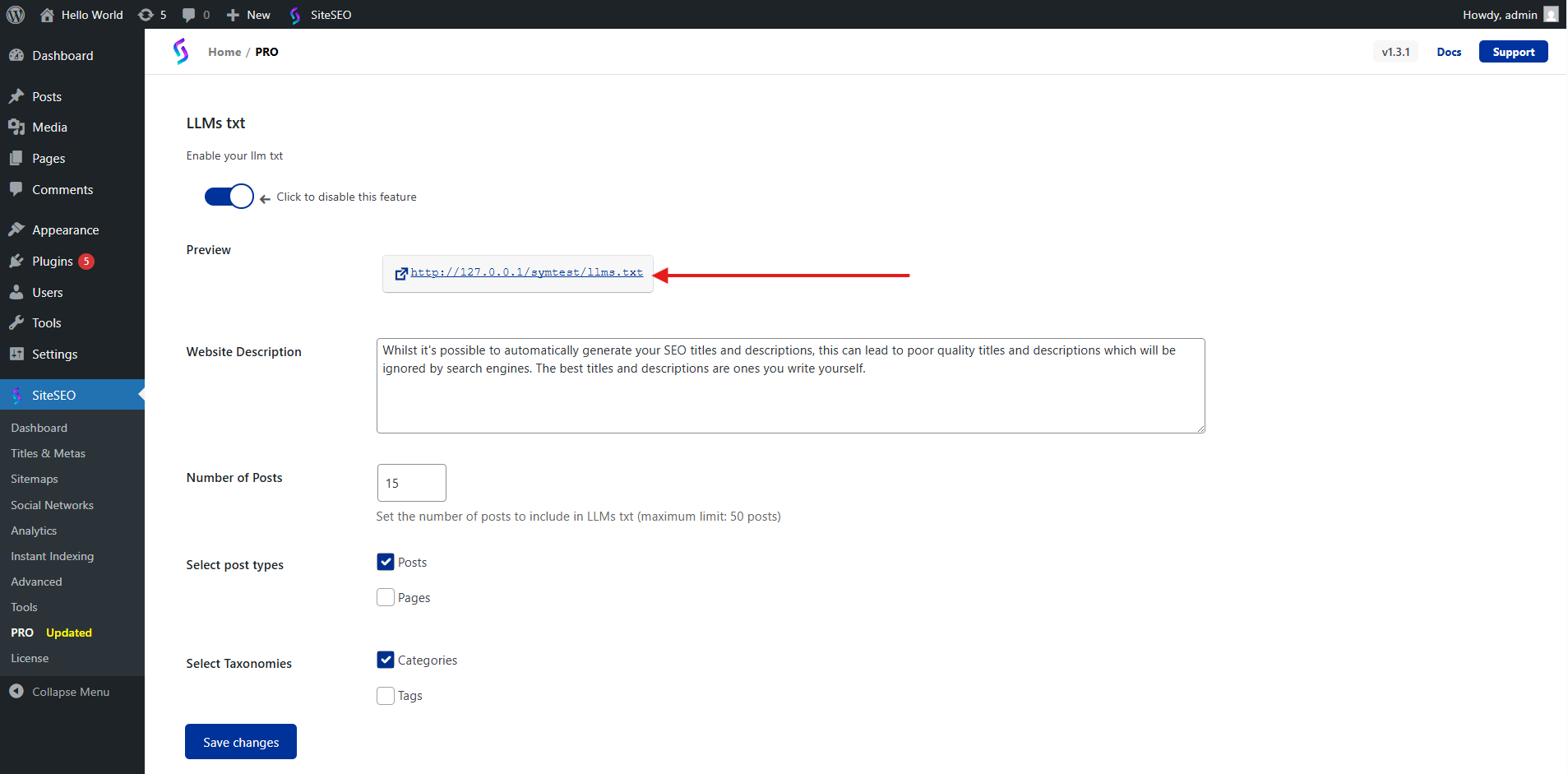Image resolution: width=1568 pixels, height=774 pixels.
Task: Uncheck the Posts post type checkbox
Action: coord(386,562)
